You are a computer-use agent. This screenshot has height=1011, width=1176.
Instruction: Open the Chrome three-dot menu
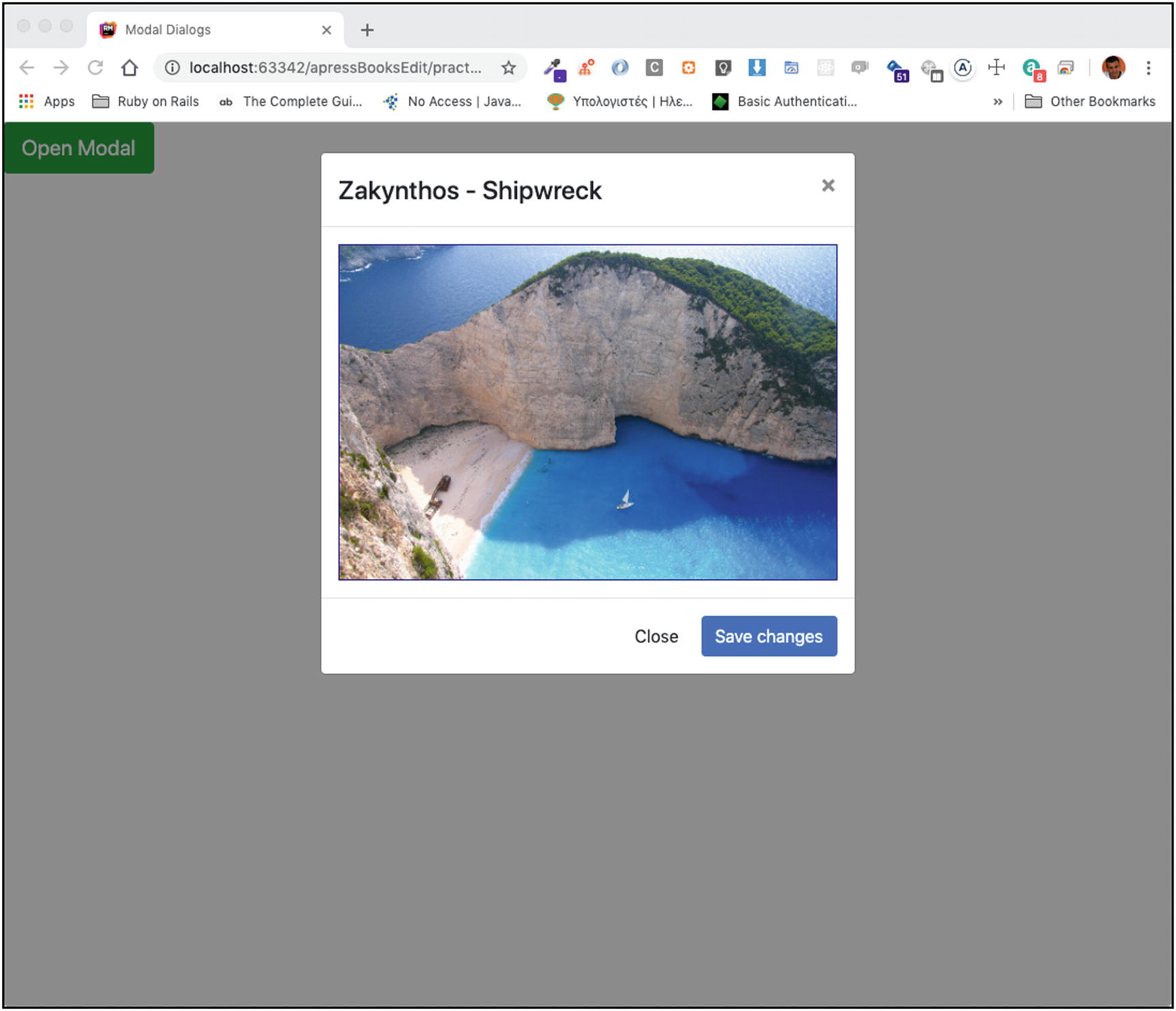pos(1148,67)
